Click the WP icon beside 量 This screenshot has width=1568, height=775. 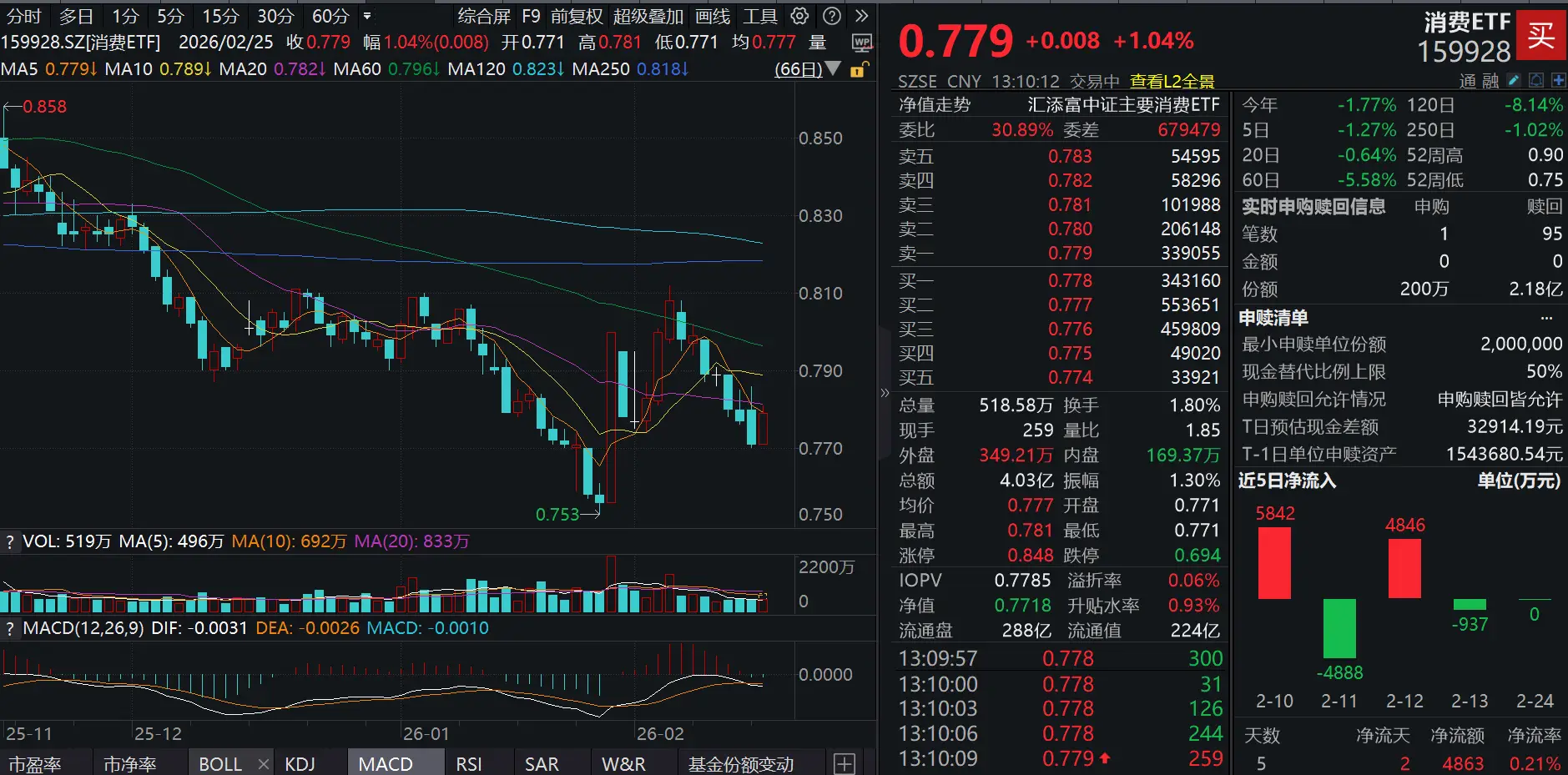point(862,43)
